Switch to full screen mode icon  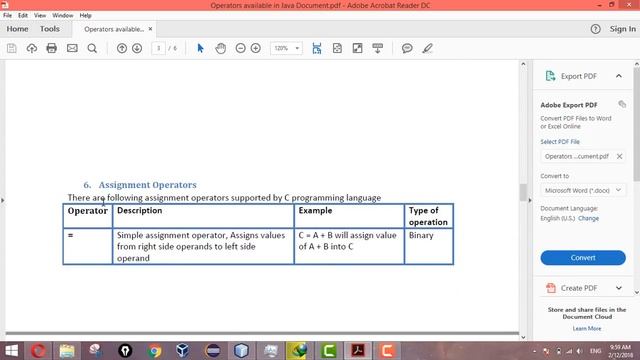point(357,48)
